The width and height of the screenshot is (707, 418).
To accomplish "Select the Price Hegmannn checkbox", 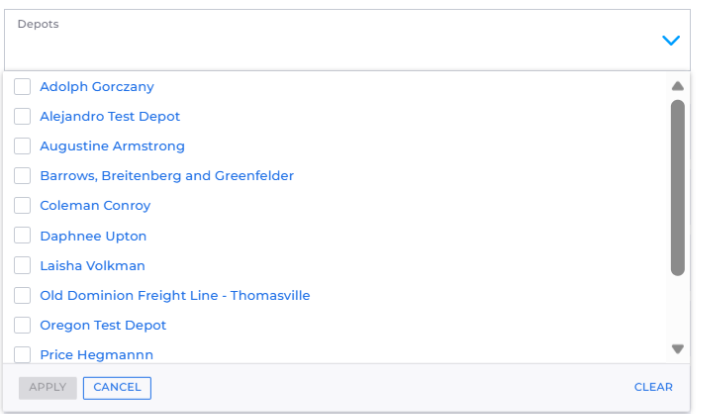I will coord(22,354).
